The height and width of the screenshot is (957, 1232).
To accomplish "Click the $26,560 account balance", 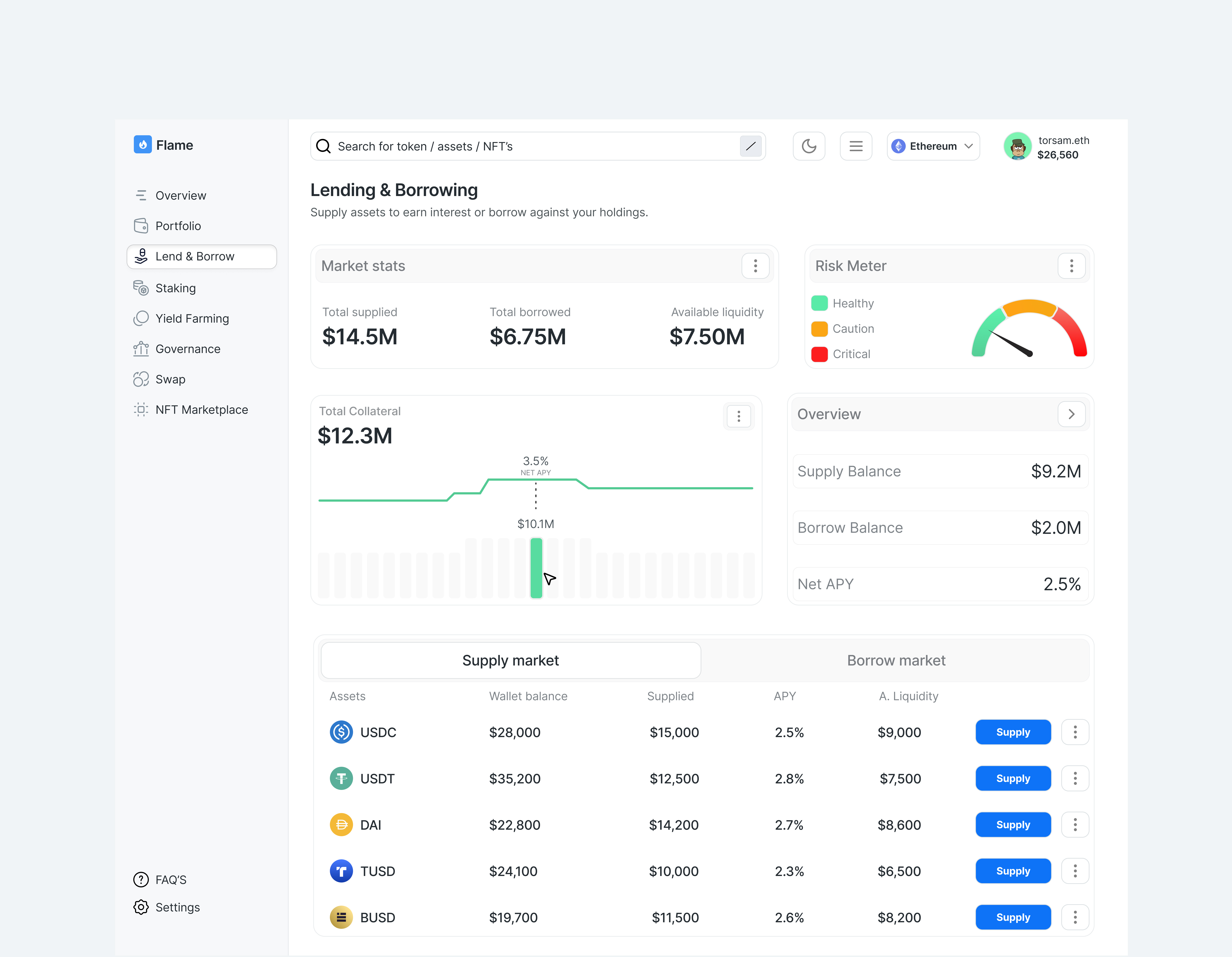I will [x=1058, y=155].
